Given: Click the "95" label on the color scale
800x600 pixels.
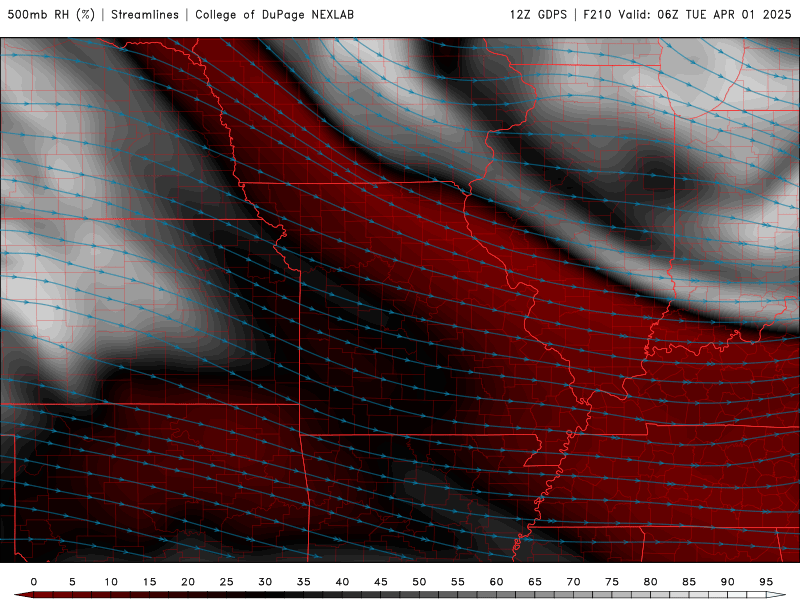Looking at the screenshot, I should [766, 582].
